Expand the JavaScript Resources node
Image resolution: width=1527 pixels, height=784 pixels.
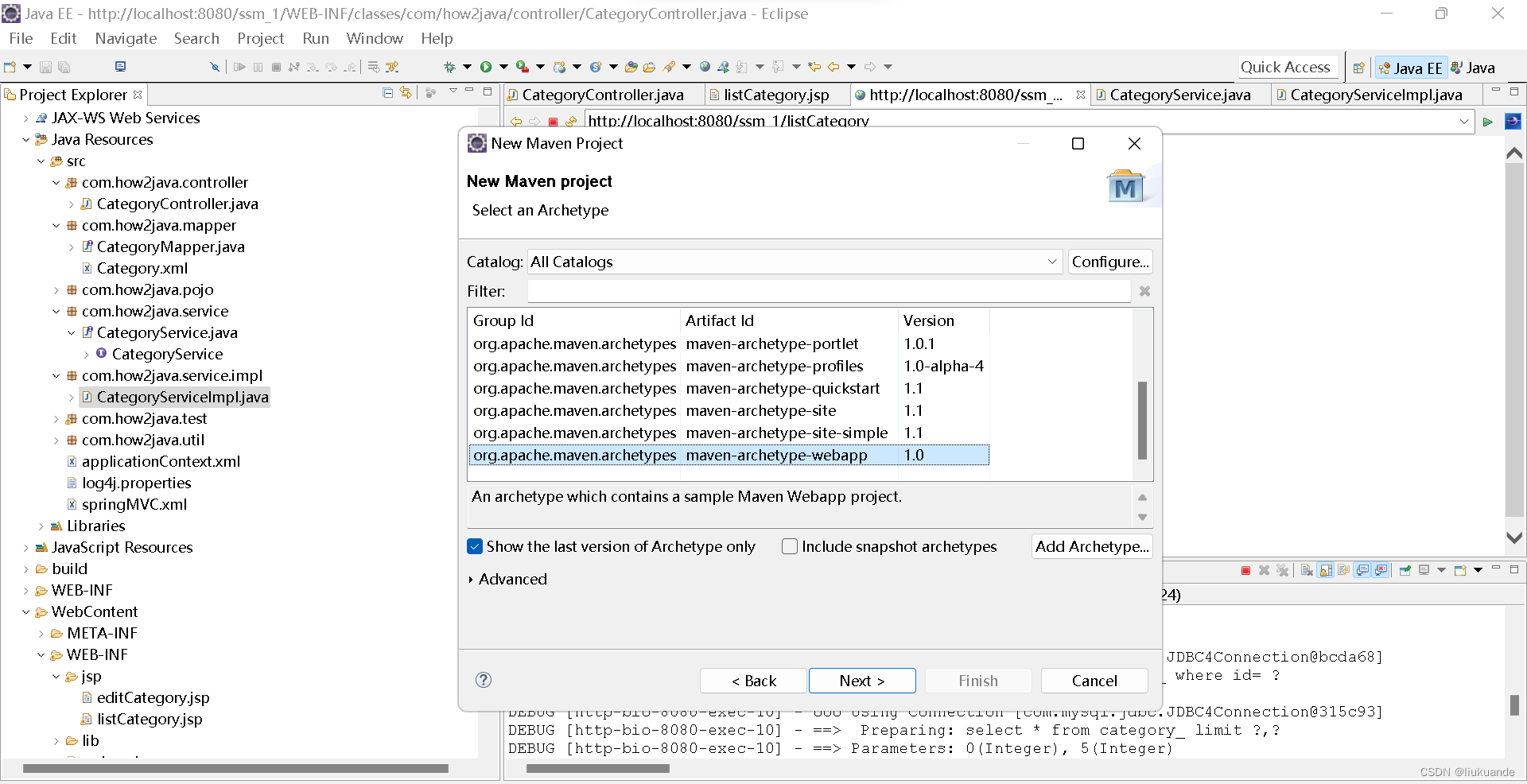25,548
